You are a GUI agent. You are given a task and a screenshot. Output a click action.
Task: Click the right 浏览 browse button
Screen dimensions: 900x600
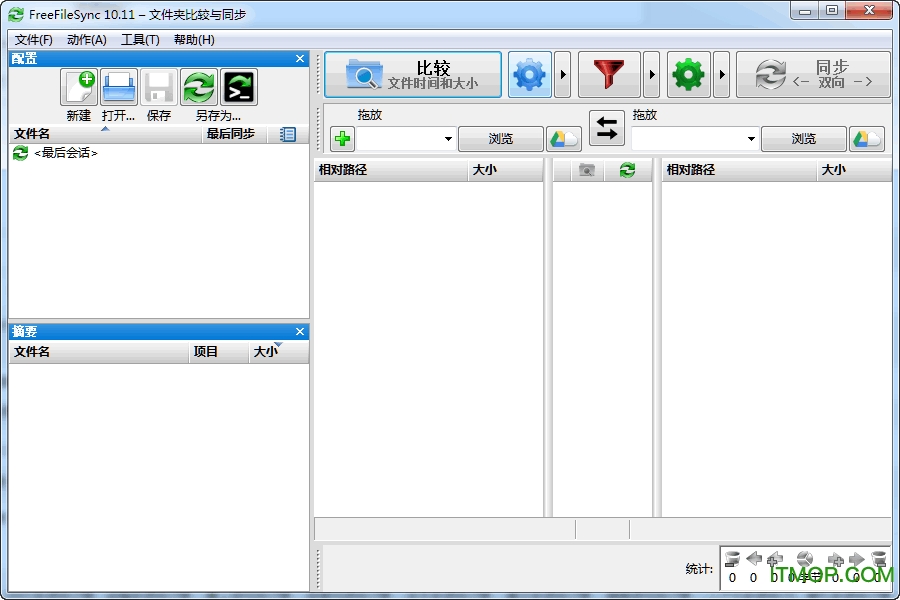804,139
